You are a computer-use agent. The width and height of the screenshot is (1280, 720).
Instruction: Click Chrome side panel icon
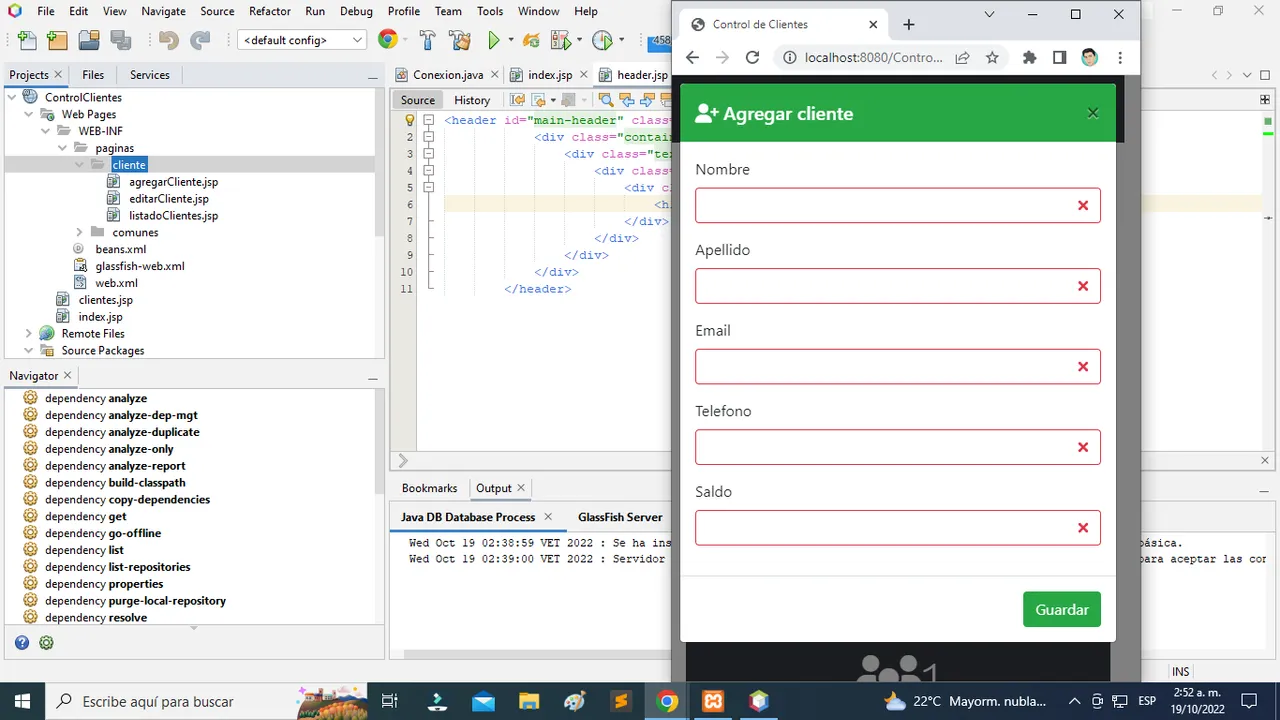click(x=1059, y=57)
